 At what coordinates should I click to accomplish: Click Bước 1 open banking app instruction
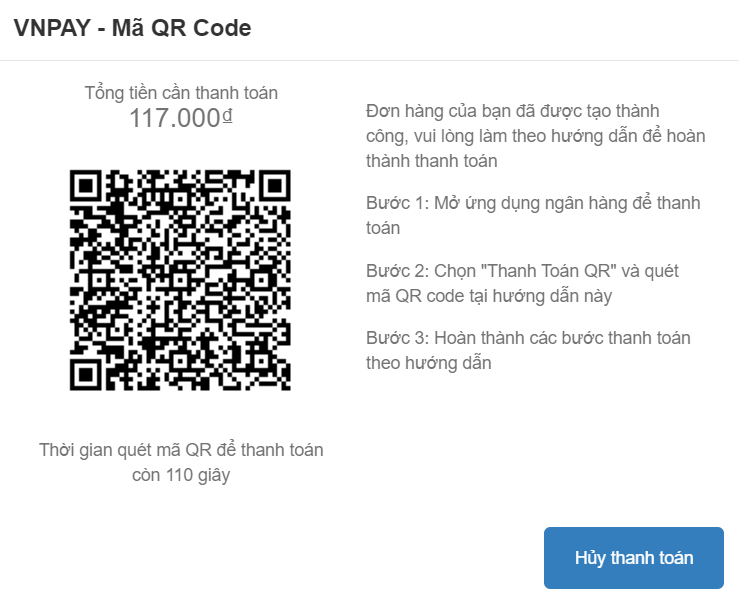[x=533, y=215]
